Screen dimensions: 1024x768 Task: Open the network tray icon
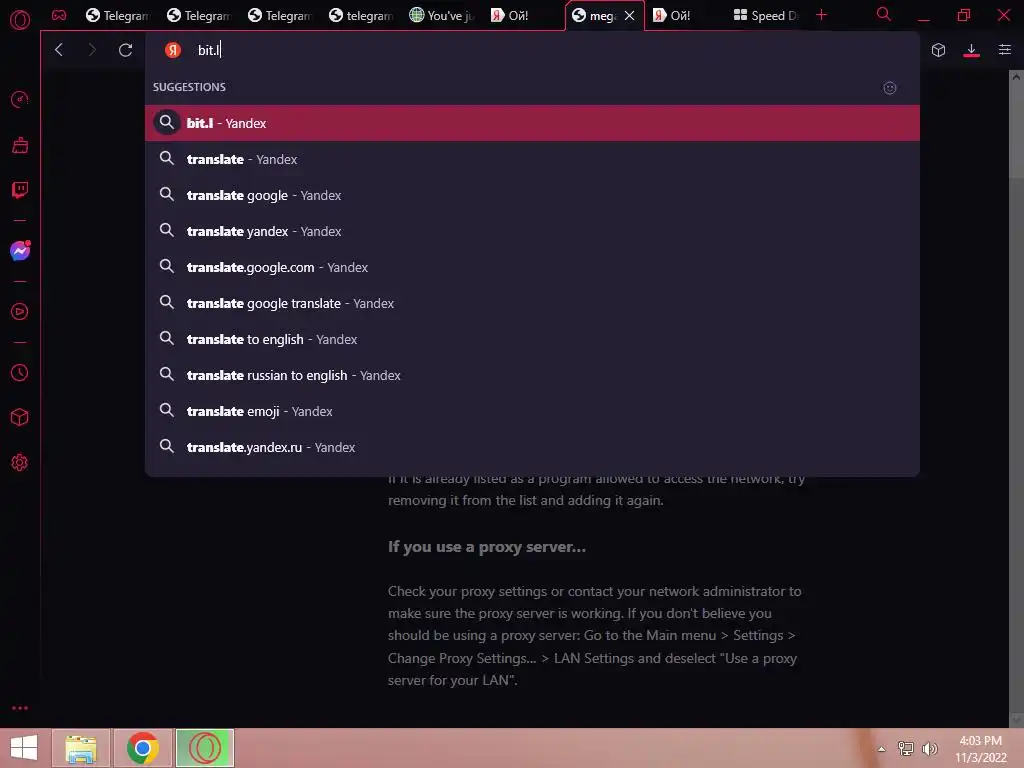905,748
